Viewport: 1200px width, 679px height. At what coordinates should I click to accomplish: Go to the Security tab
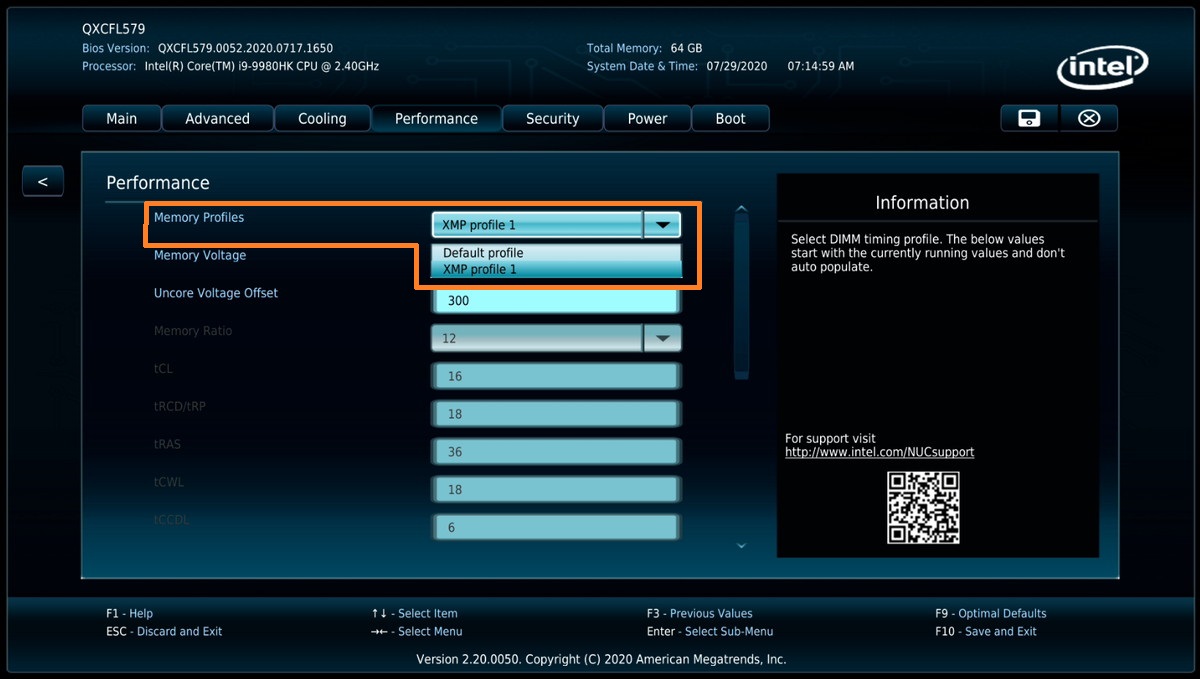(x=552, y=118)
